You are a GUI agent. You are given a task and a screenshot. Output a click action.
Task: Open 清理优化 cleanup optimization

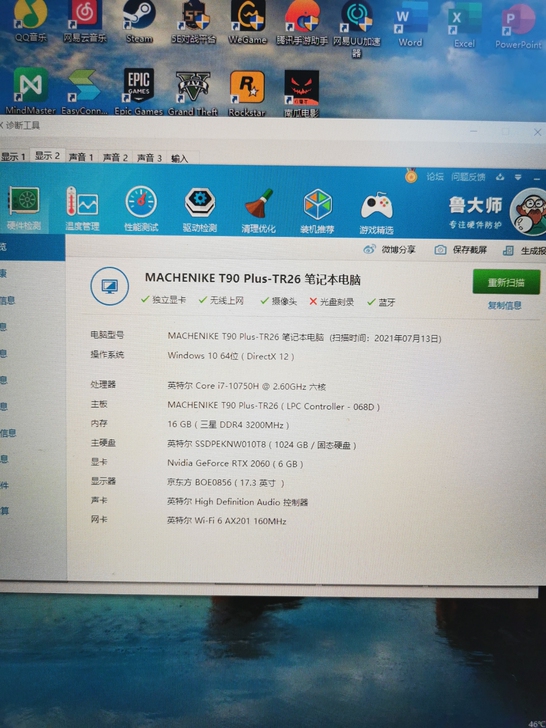pos(259,211)
